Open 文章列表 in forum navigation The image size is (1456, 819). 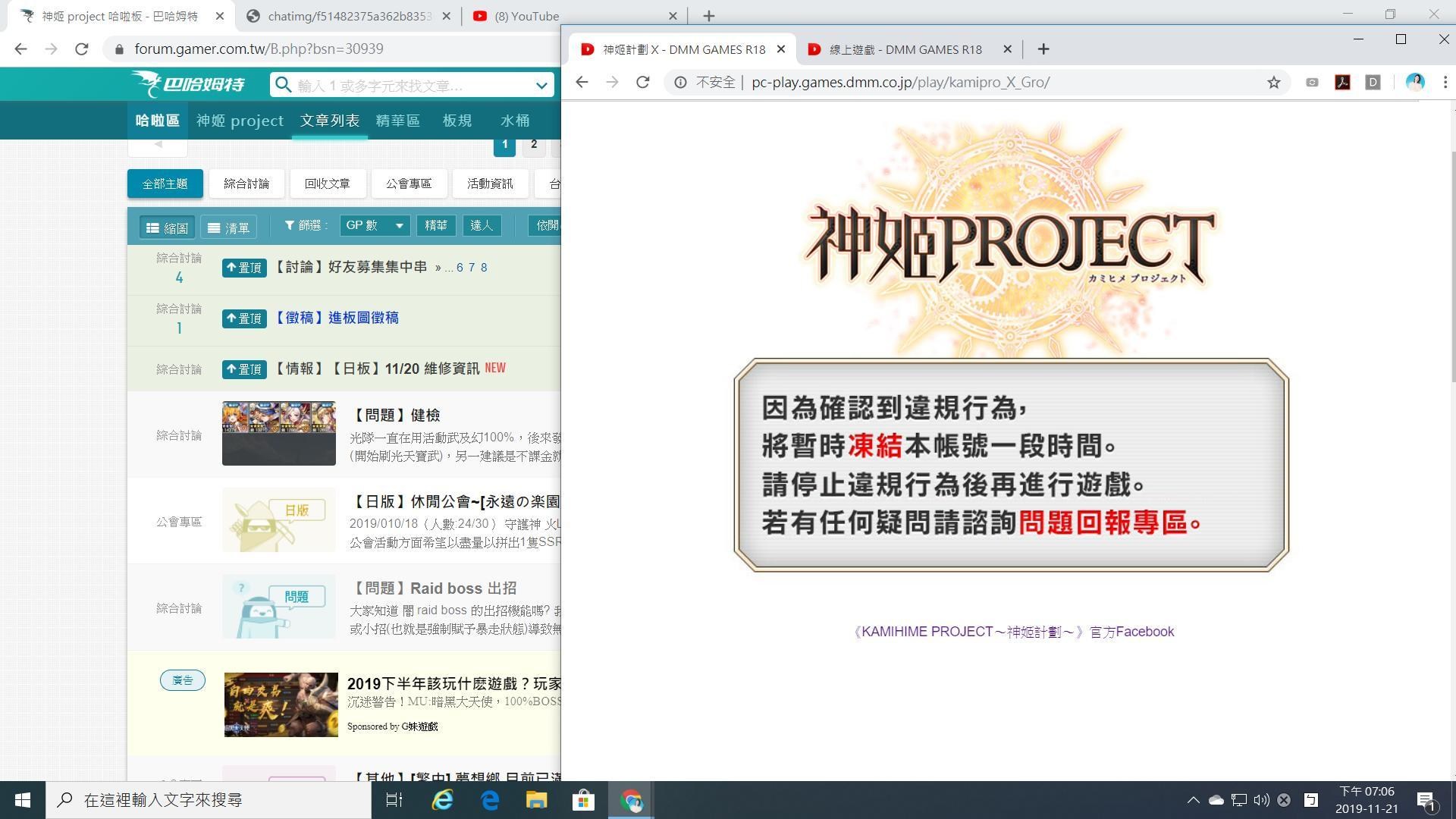pyautogui.click(x=329, y=121)
